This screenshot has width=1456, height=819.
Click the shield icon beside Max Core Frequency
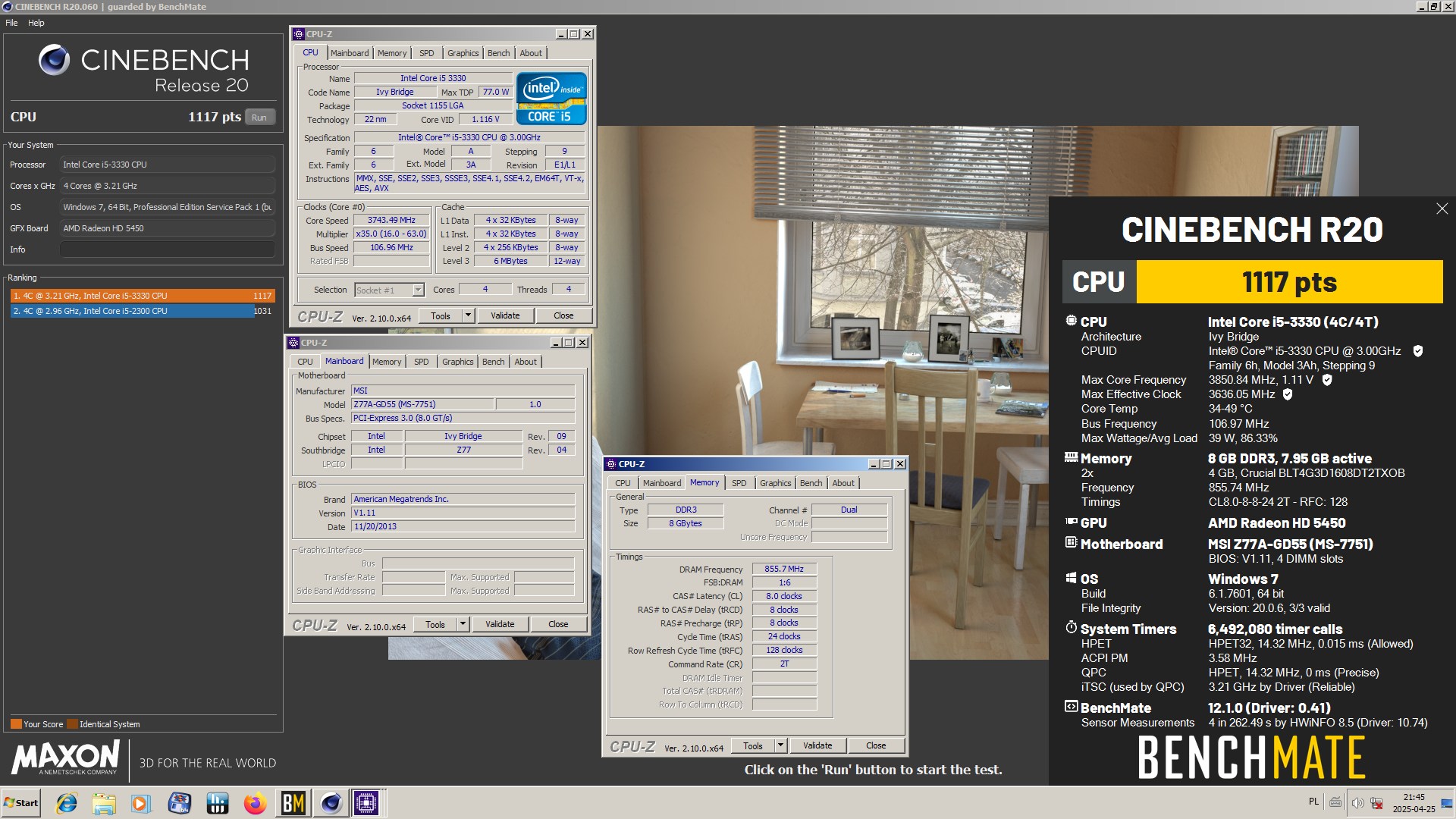(1327, 380)
